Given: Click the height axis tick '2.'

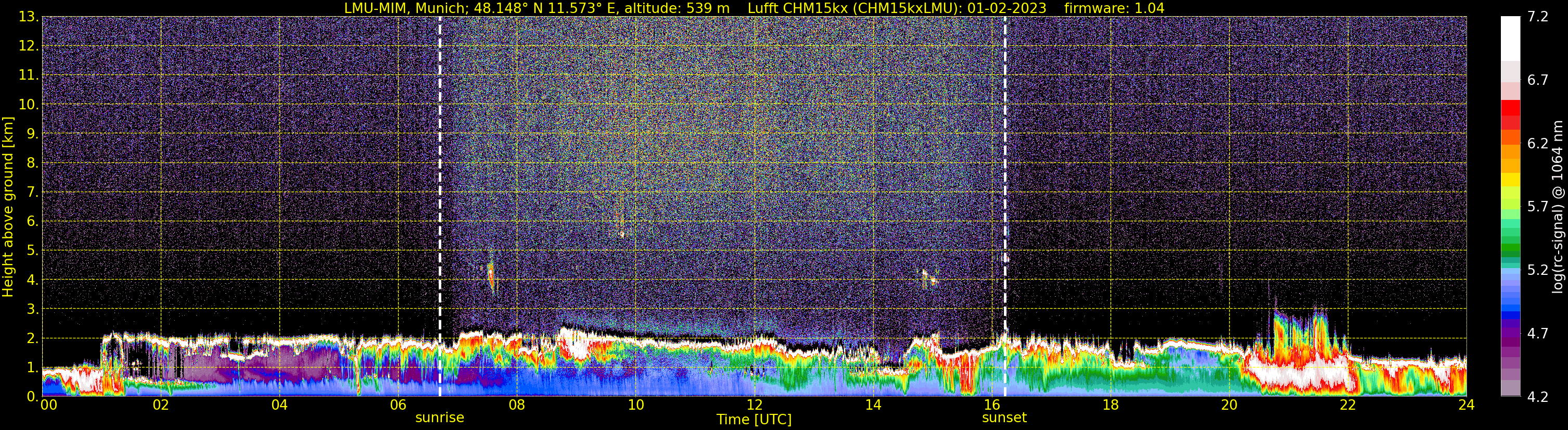Looking at the screenshot, I should pos(33,338).
